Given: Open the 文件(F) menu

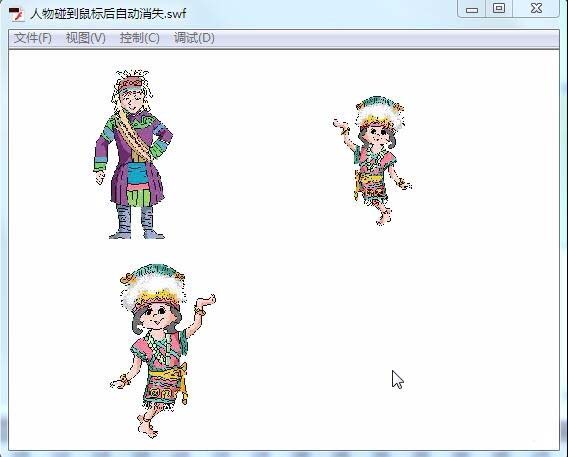Looking at the screenshot, I should 33,38.
